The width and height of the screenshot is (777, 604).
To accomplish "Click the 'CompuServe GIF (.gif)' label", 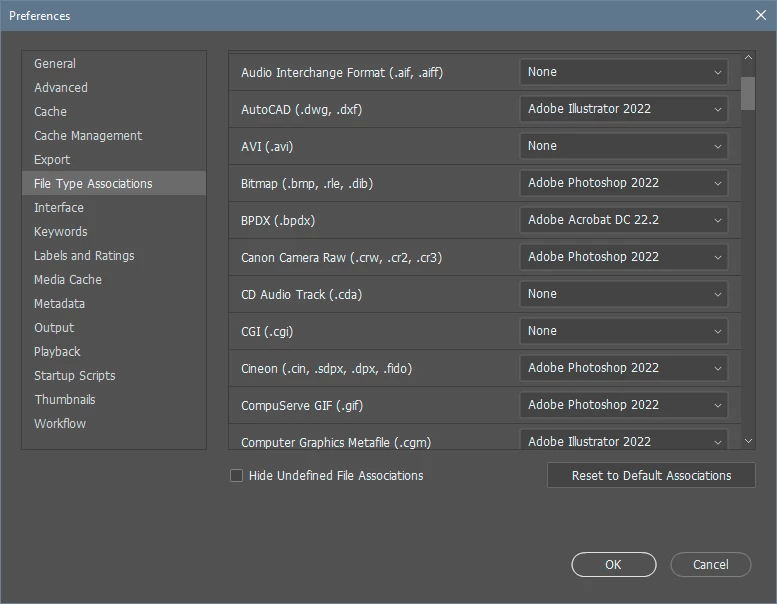I will click(x=302, y=406).
